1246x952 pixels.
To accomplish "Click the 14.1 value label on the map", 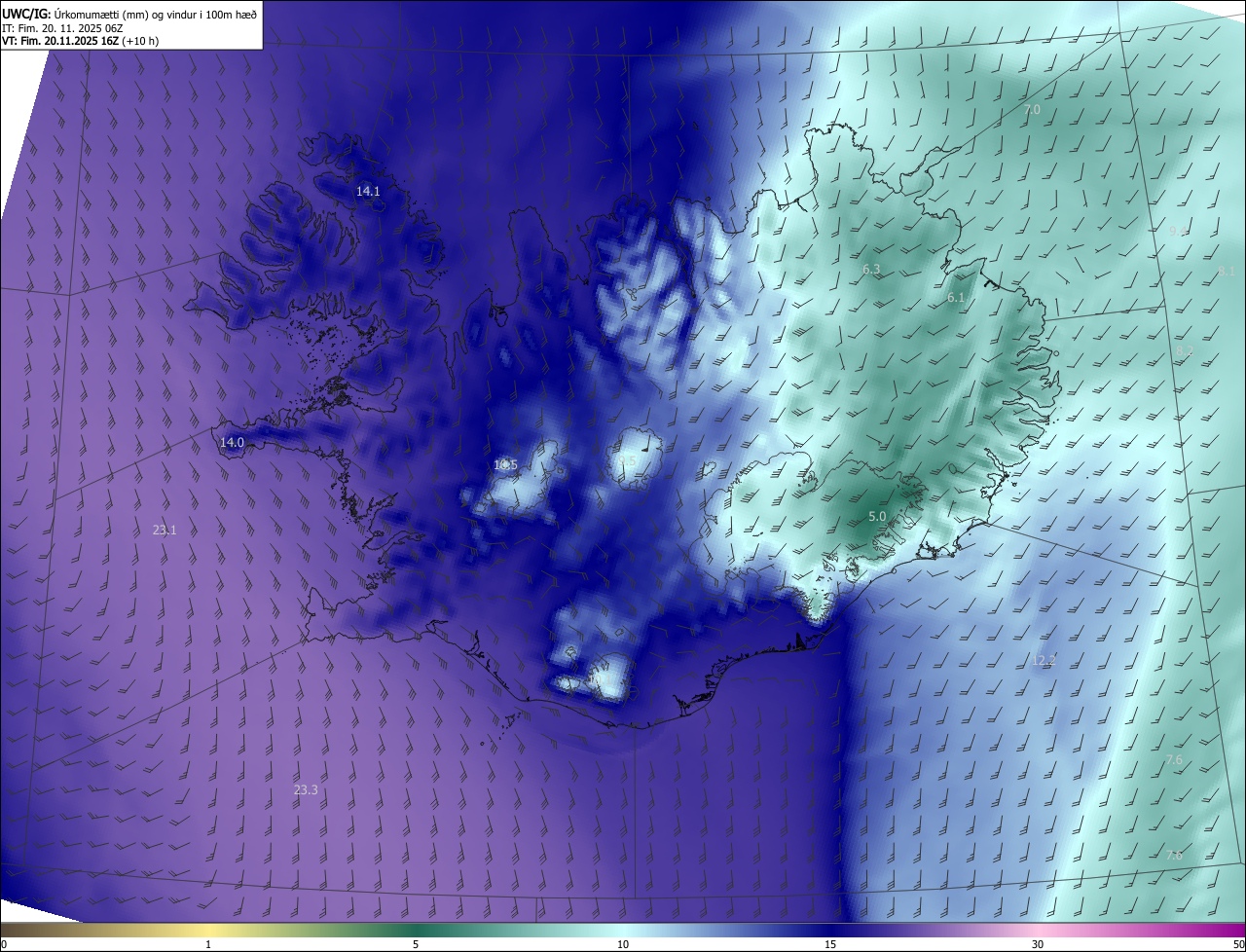I will click(368, 192).
